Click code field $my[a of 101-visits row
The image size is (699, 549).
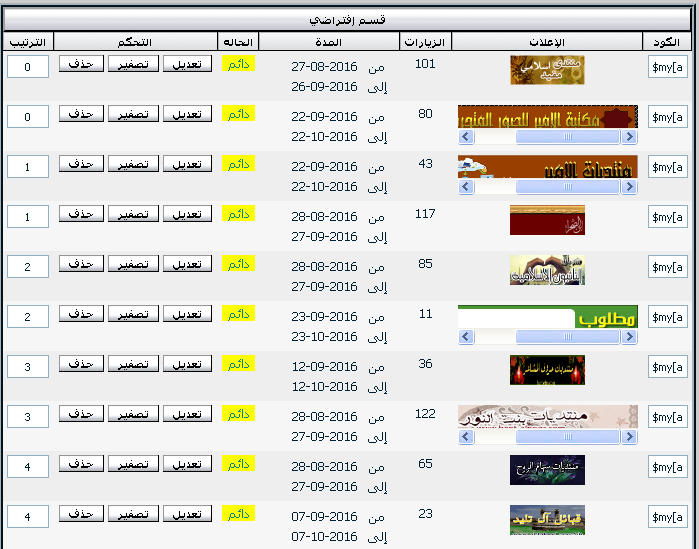pyautogui.click(x=667, y=67)
